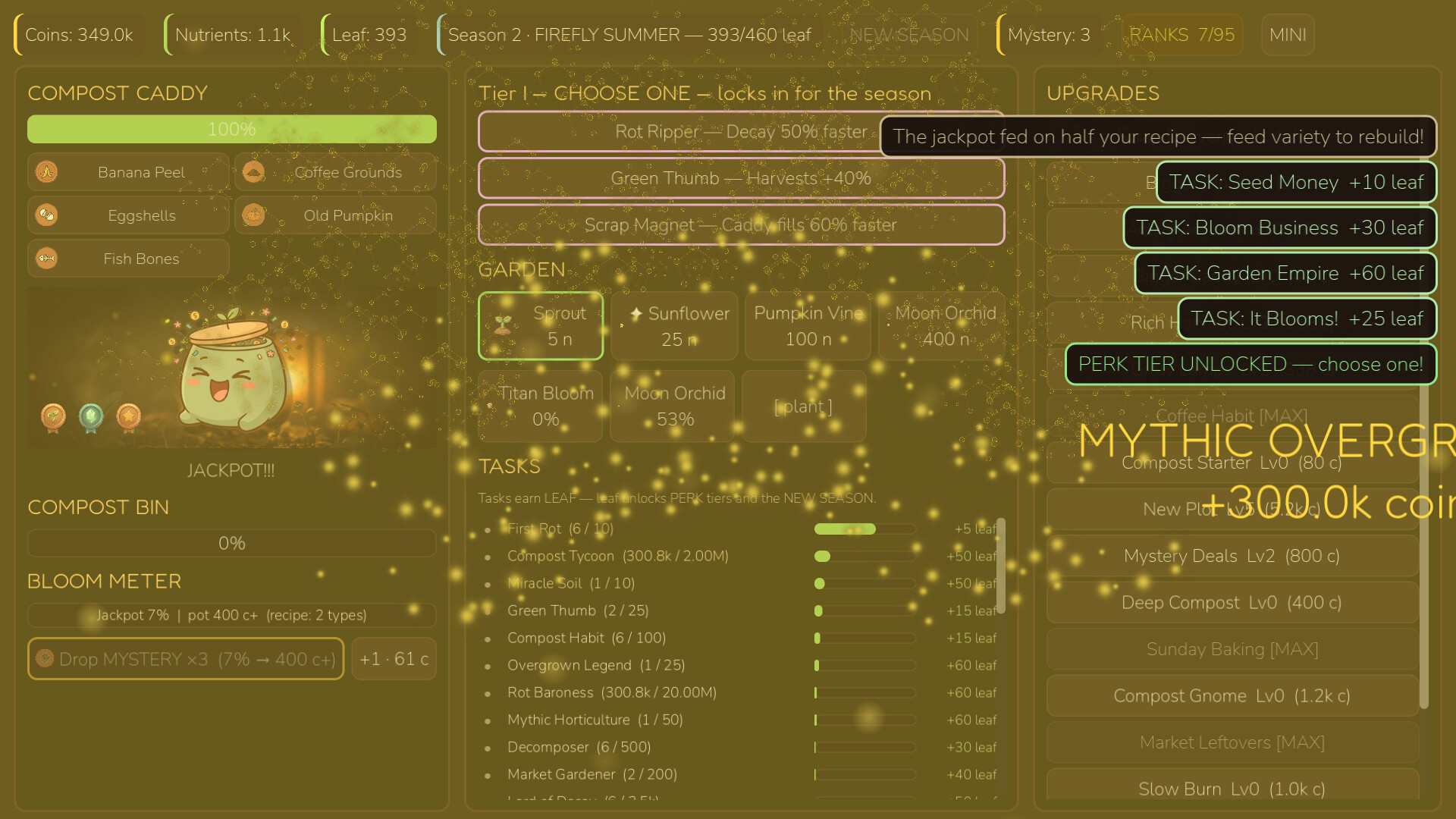Click the 'JACKPOT!!!' label

tap(231, 470)
